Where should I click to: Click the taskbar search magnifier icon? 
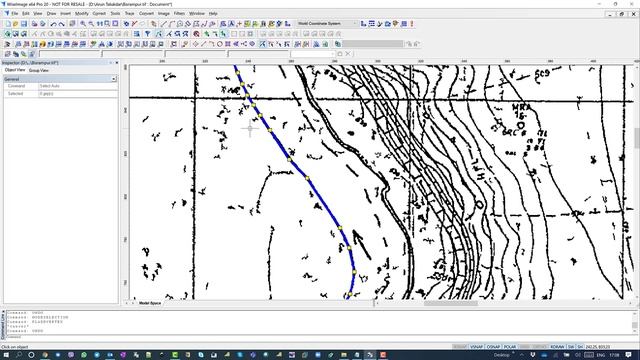19,355
